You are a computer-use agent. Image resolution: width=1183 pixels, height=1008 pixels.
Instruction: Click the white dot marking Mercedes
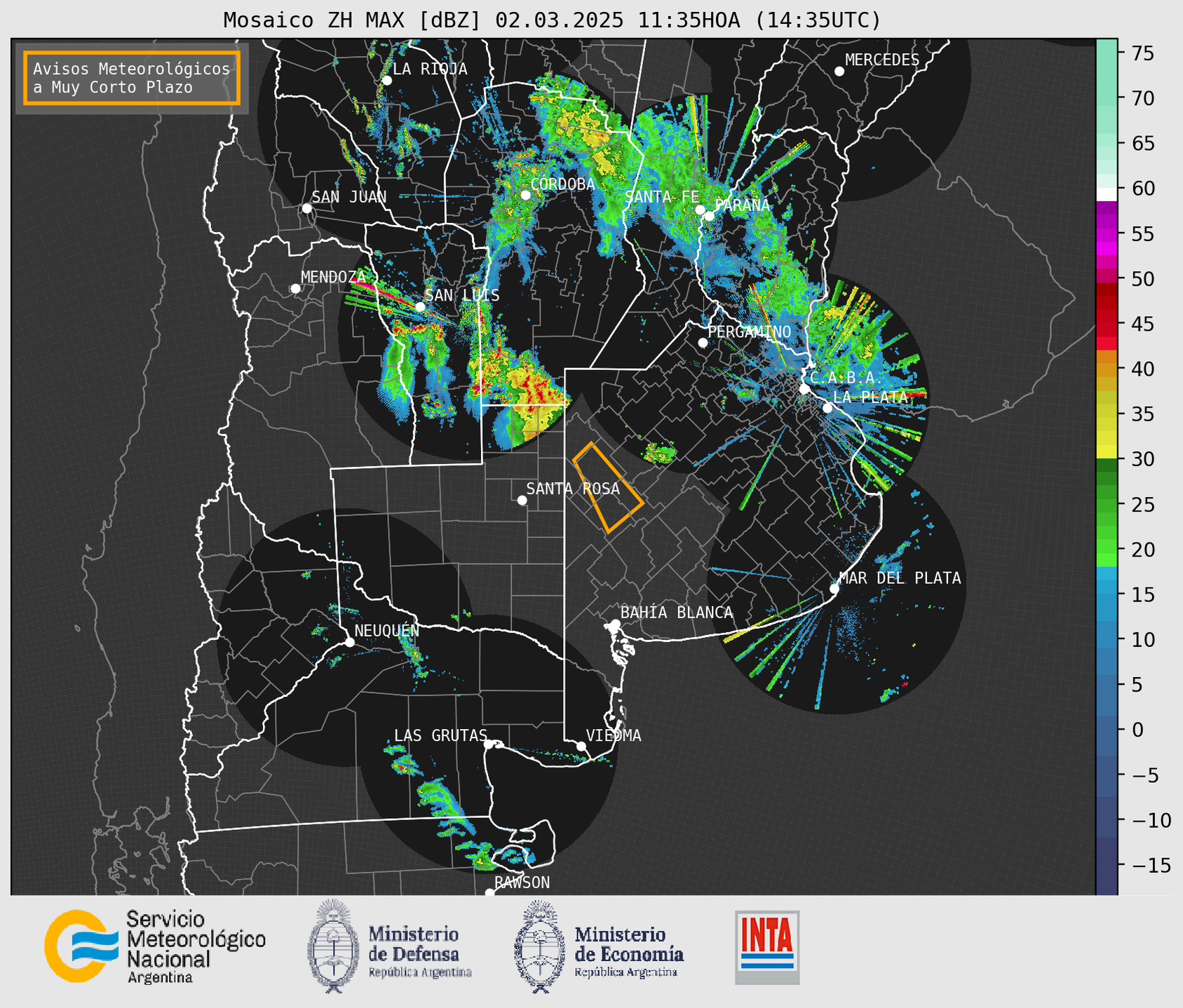pos(839,71)
